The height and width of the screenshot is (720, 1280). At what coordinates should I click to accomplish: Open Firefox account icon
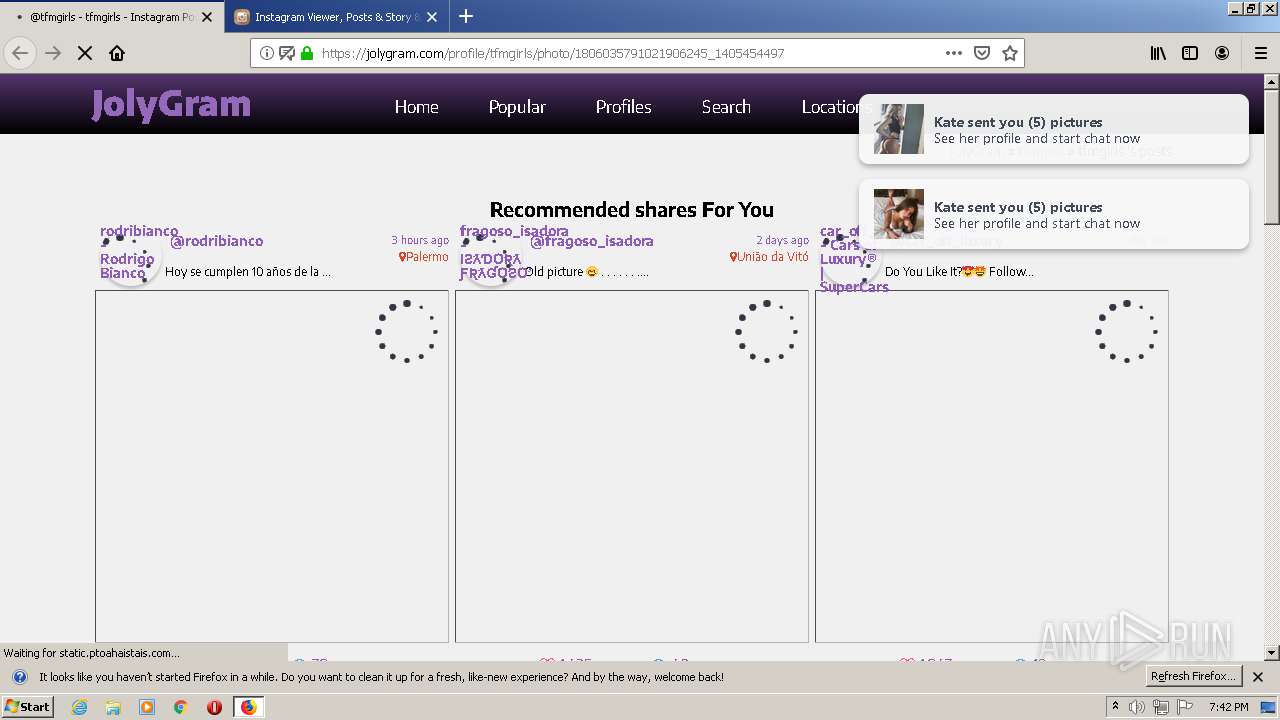click(x=1222, y=53)
